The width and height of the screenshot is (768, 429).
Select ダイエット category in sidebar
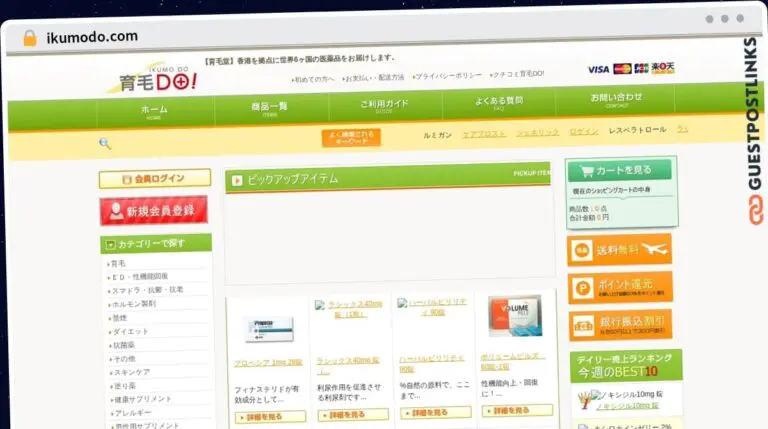[130, 332]
